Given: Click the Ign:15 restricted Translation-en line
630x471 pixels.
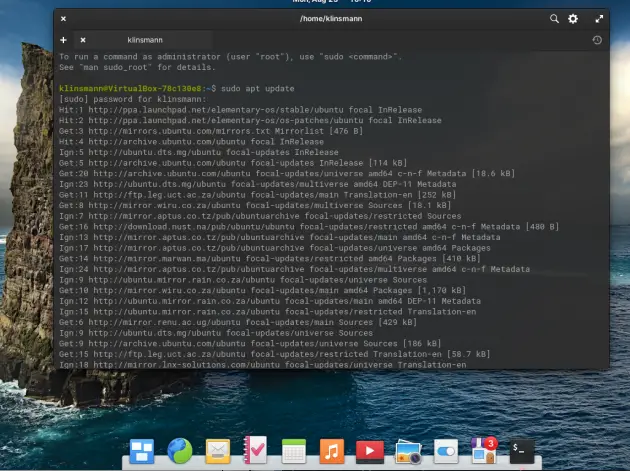Looking at the screenshot, I should click(267, 312).
